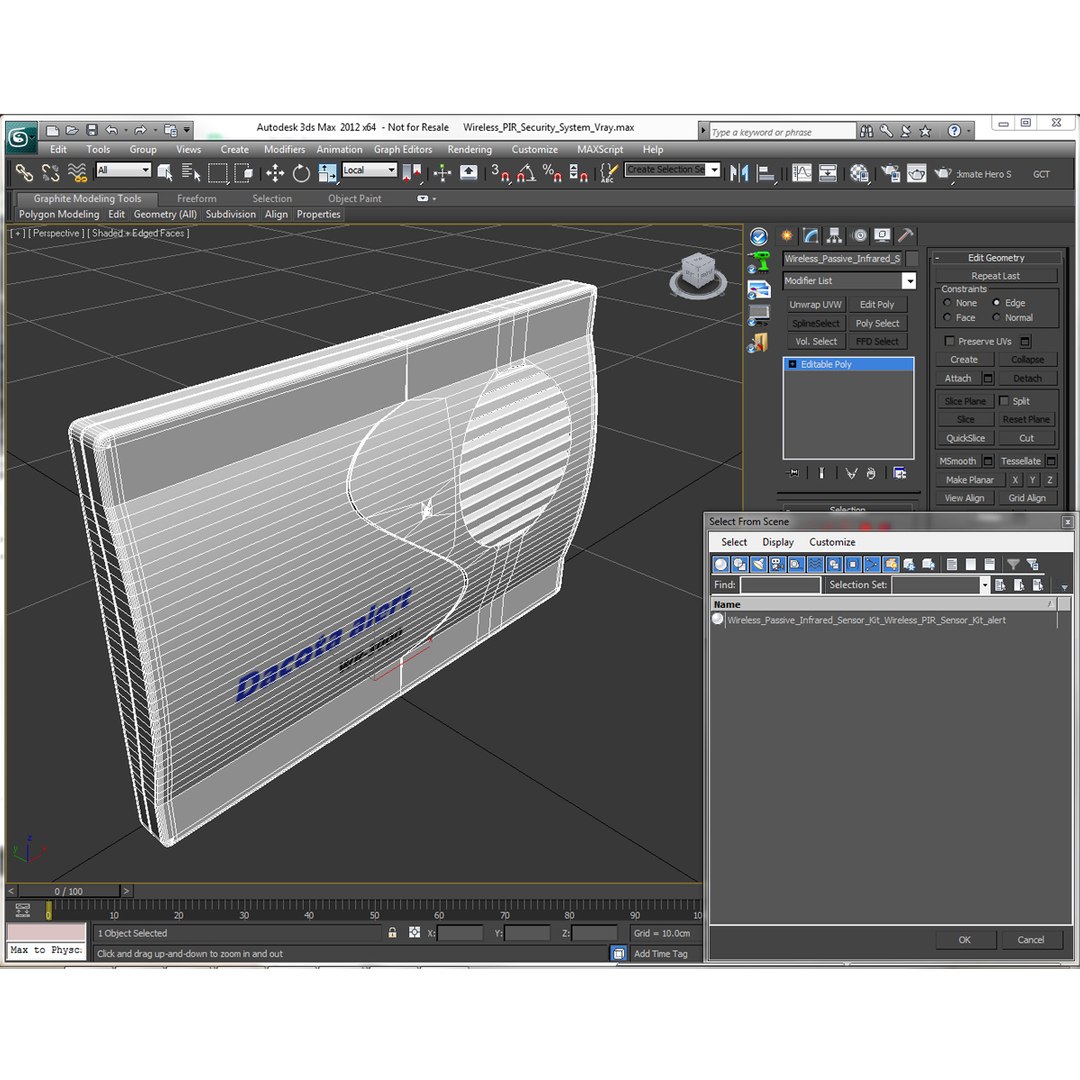Open the Modifiers menu
This screenshot has width=1080, height=1080.
(x=284, y=149)
